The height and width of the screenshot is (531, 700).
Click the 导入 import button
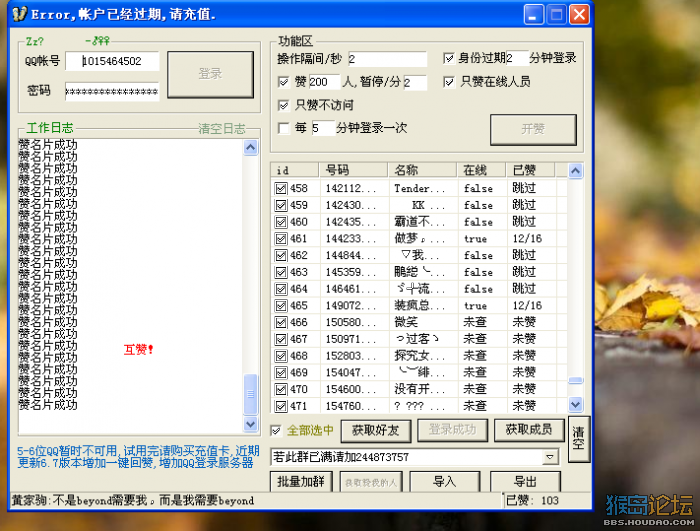click(x=445, y=482)
